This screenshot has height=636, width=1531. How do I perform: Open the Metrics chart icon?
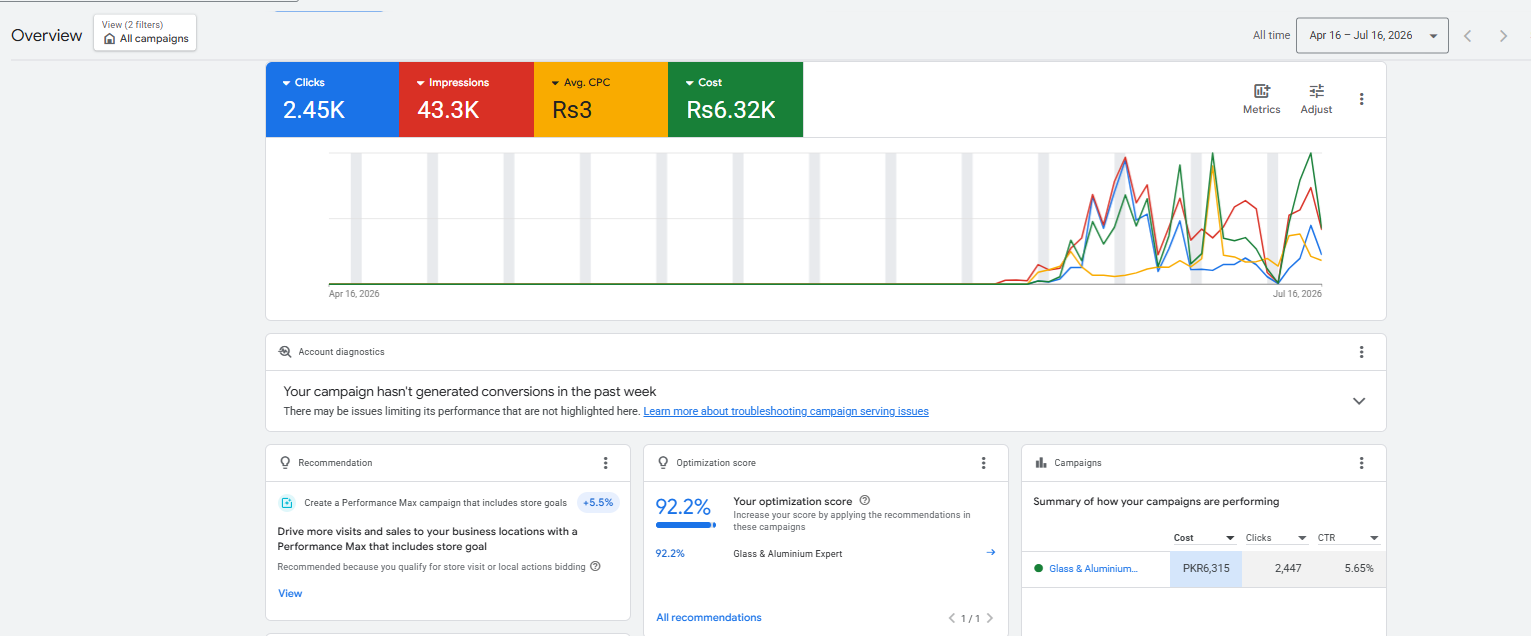(1261, 91)
